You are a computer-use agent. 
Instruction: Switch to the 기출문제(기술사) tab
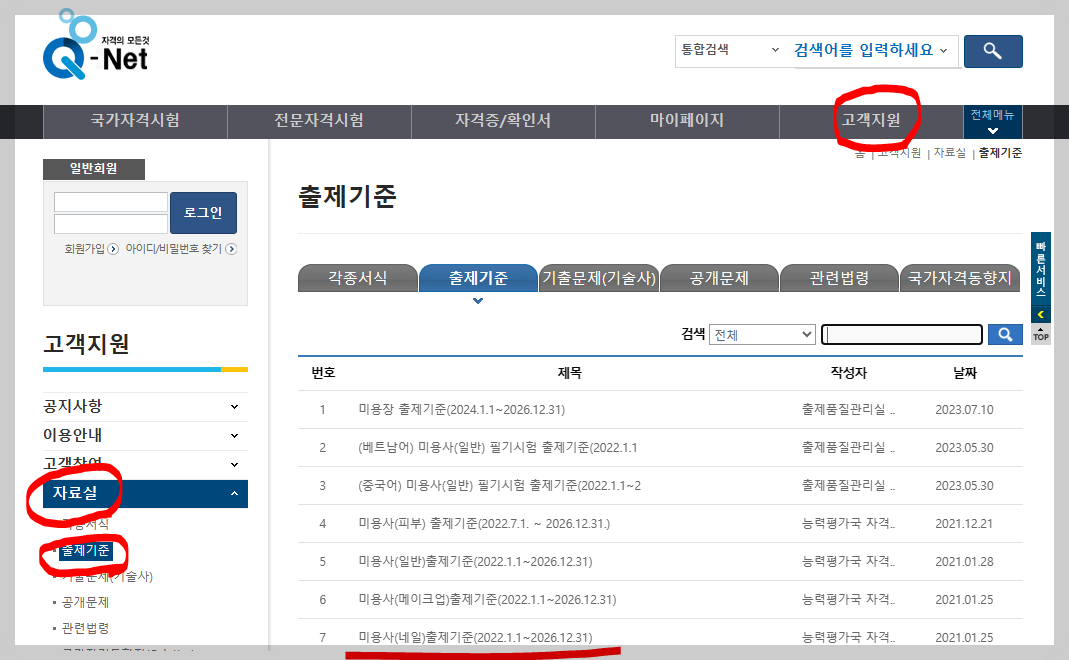coord(598,278)
